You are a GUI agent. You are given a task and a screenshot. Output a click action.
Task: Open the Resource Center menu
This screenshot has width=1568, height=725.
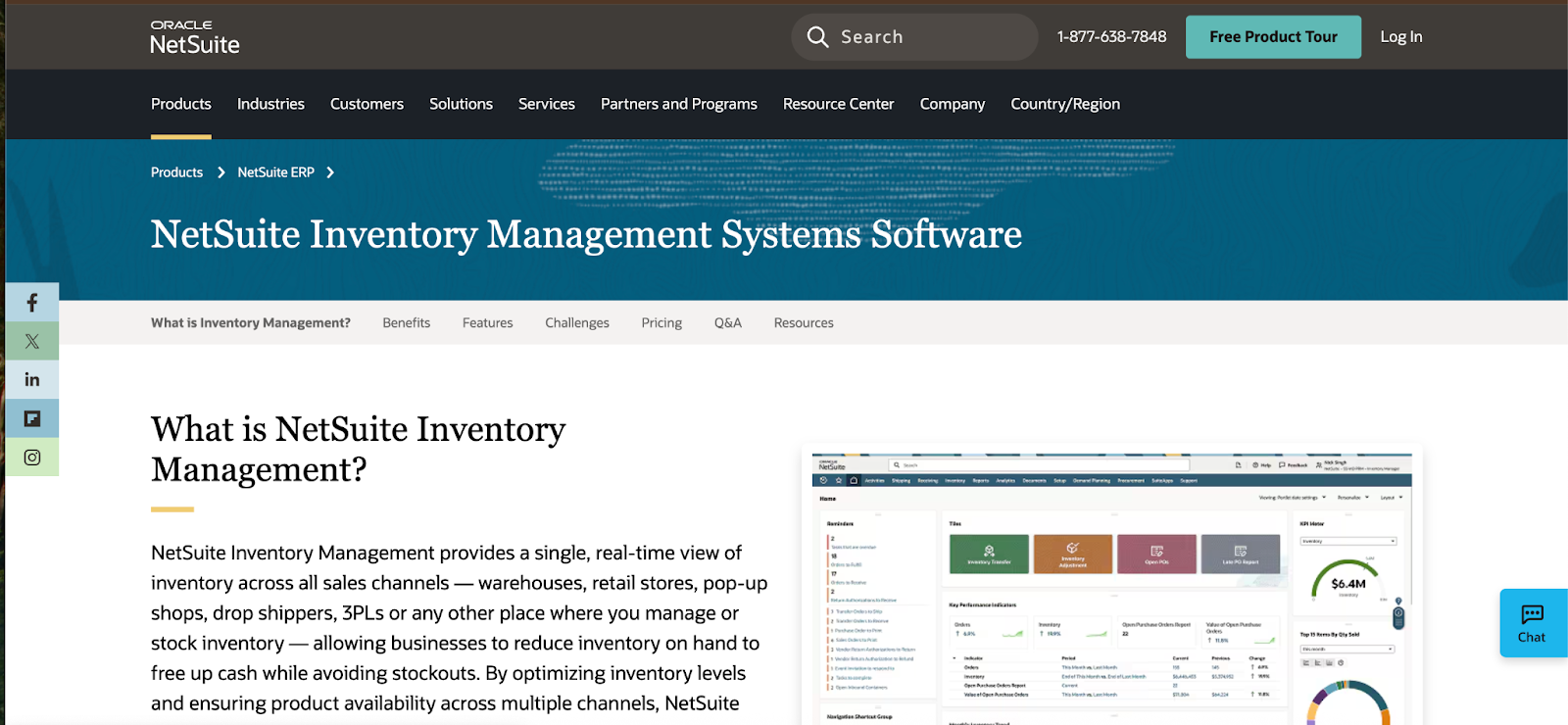pyautogui.click(x=839, y=104)
